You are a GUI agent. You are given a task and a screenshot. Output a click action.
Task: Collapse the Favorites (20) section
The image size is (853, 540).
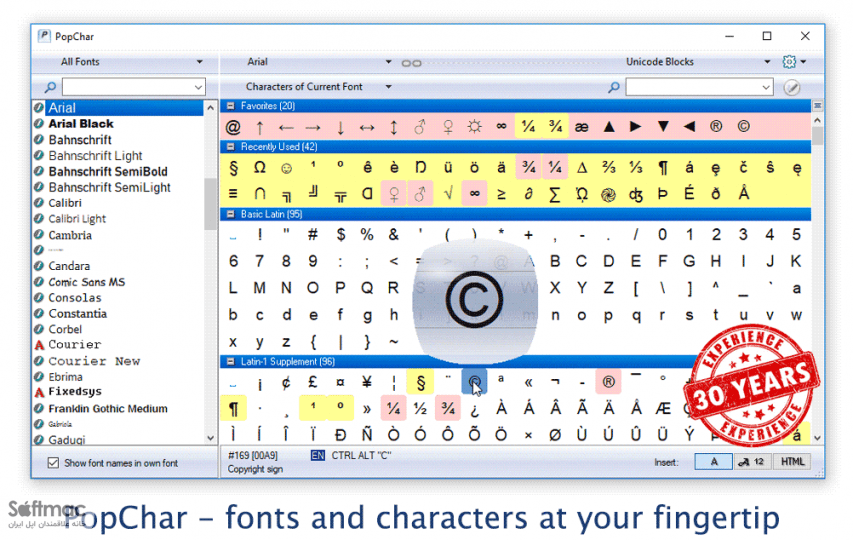pyautogui.click(x=230, y=106)
